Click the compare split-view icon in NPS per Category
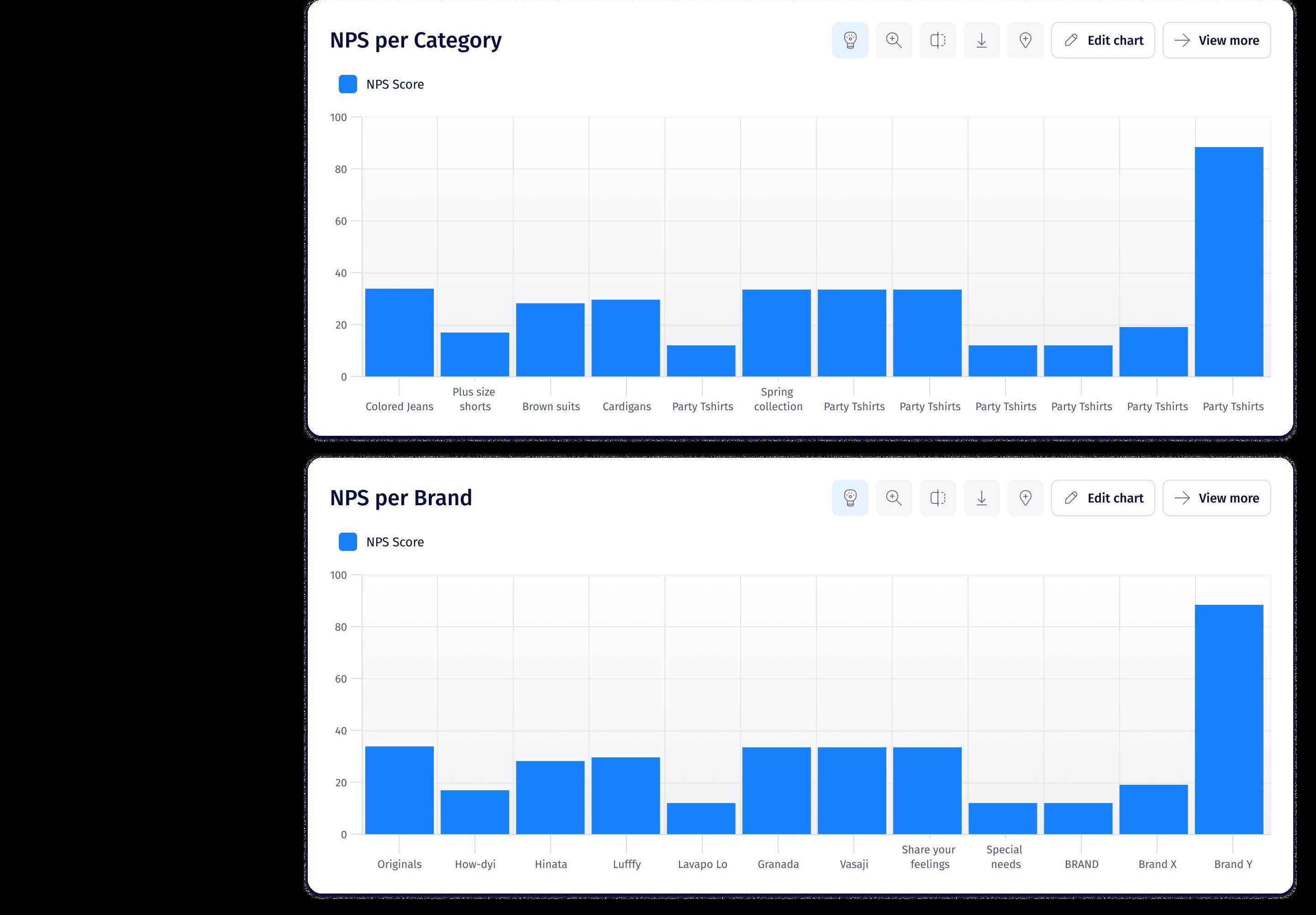Viewport: 1316px width, 915px height. pos(938,40)
